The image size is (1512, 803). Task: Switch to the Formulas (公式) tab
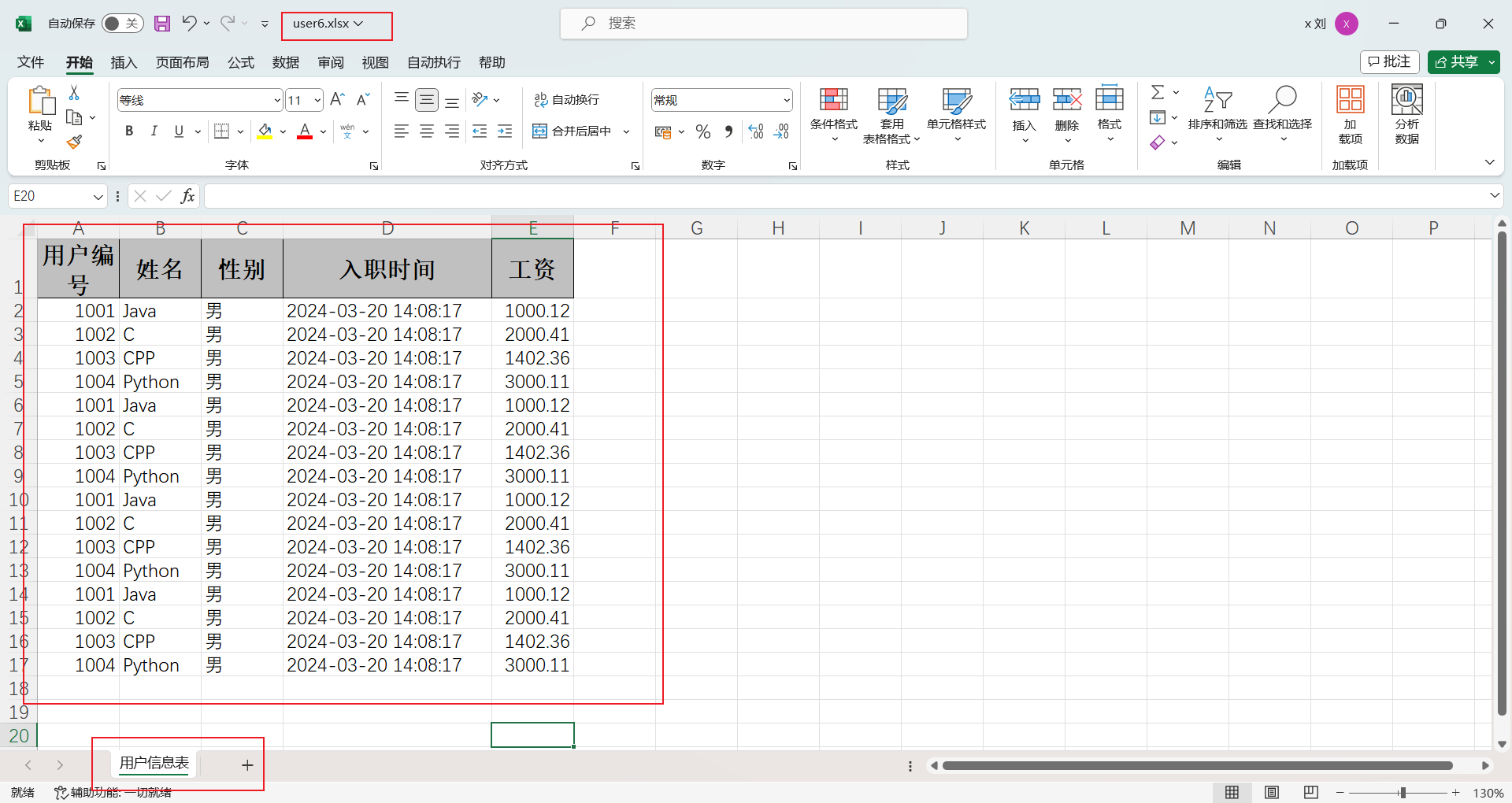(x=240, y=62)
